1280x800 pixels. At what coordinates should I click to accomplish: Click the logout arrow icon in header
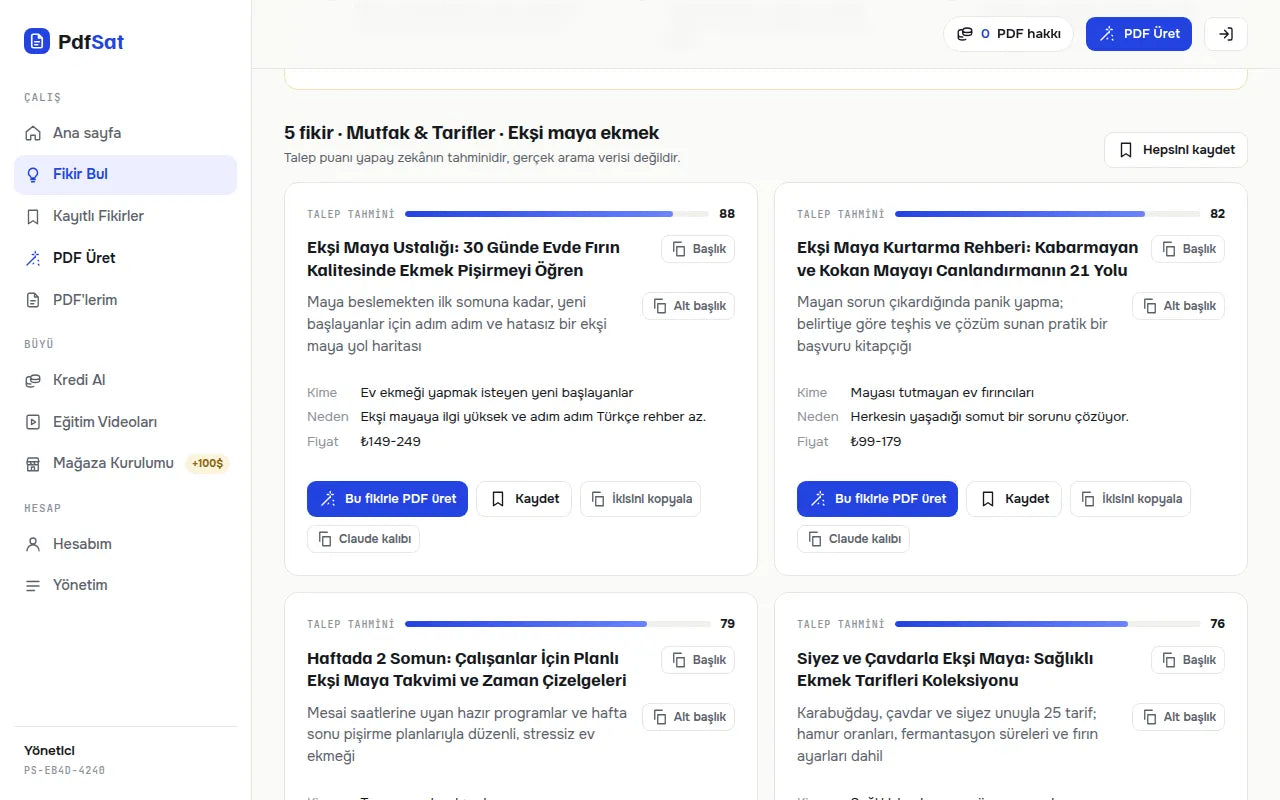1226,34
